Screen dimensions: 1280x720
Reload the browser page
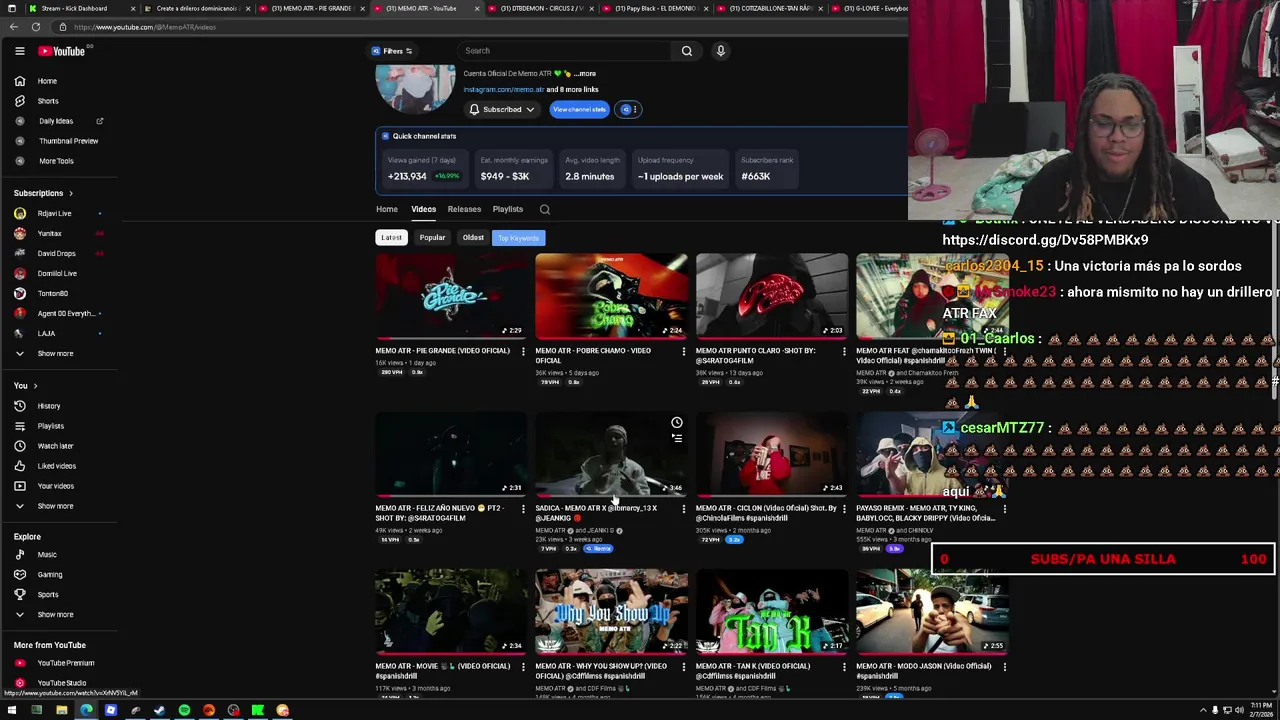[36, 27]
